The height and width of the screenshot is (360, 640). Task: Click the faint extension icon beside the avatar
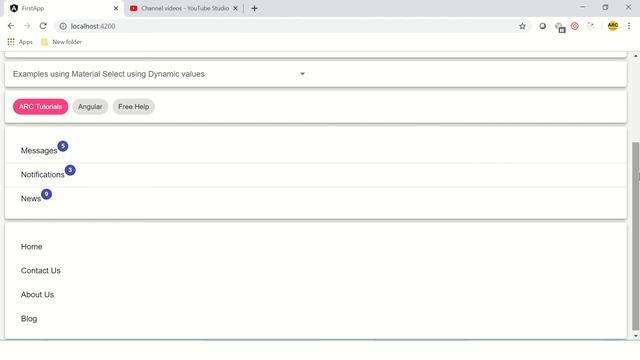(x=591, y=26)
